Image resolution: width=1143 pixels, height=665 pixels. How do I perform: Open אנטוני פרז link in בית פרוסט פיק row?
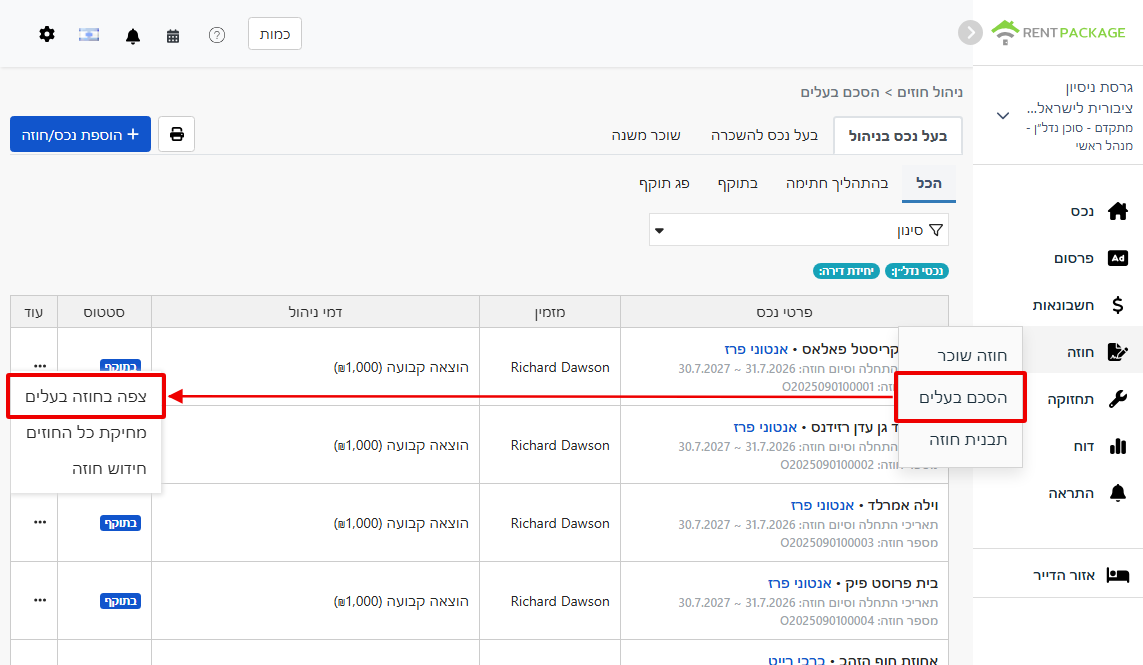[800, 583]
